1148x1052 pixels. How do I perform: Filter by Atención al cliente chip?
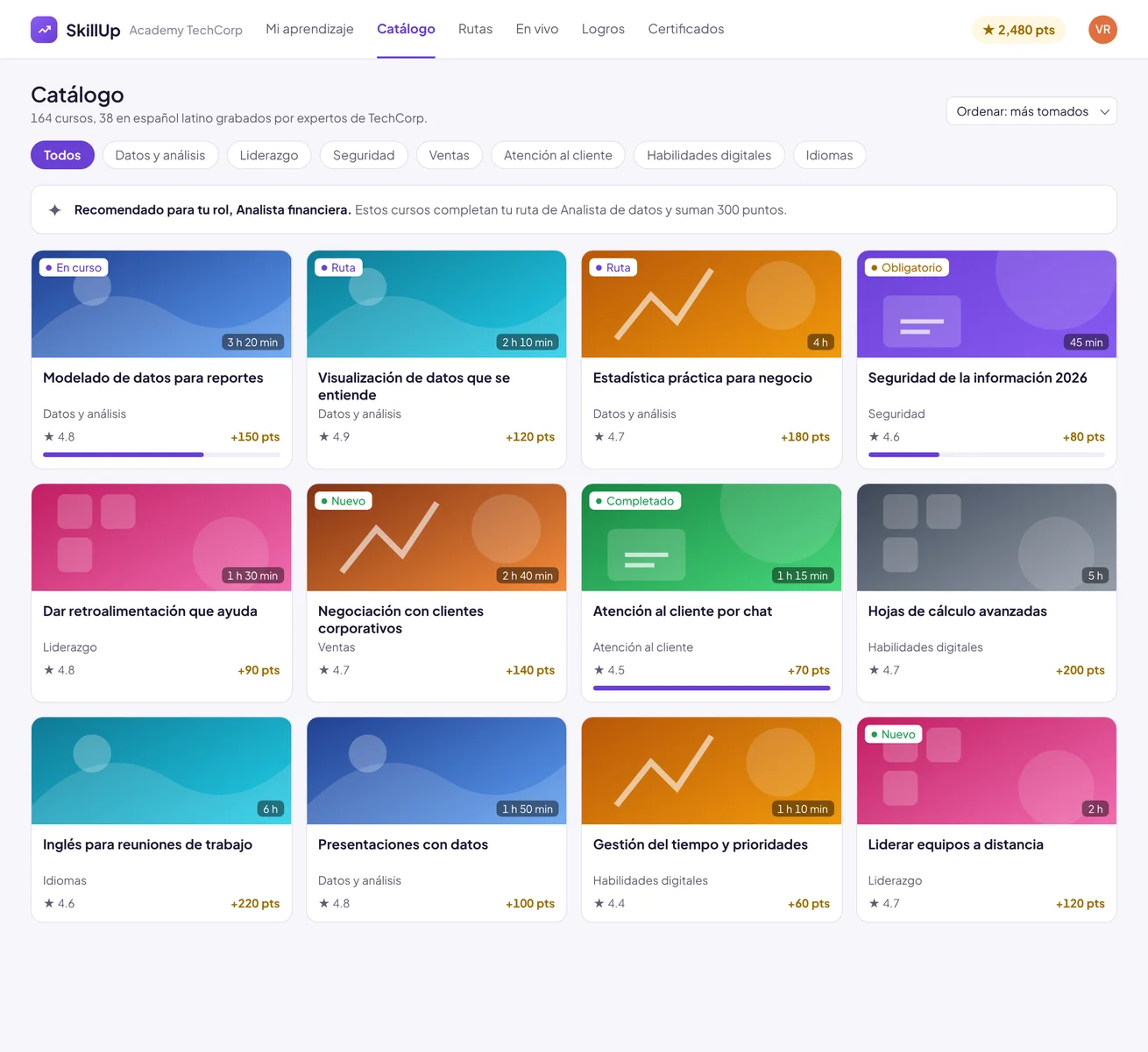pyautogui.click(x=558, y=155)
